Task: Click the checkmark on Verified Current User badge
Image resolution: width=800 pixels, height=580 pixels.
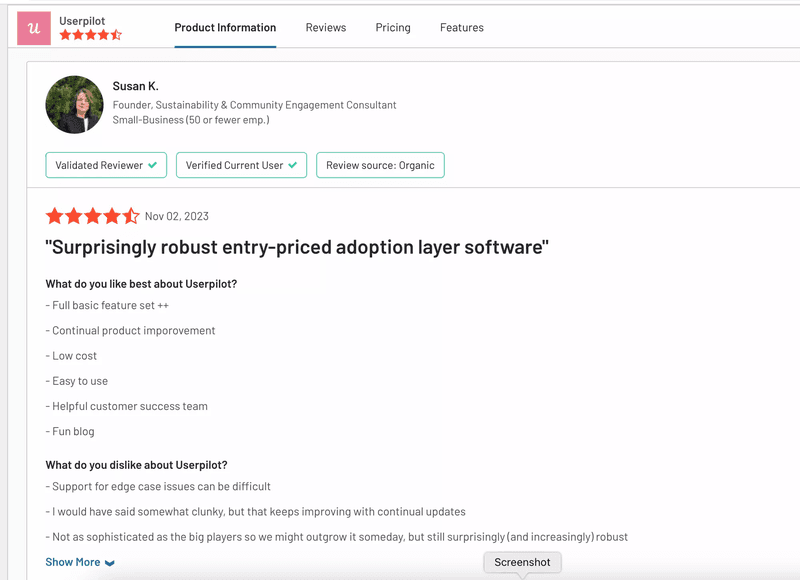Action: [291, 165]
